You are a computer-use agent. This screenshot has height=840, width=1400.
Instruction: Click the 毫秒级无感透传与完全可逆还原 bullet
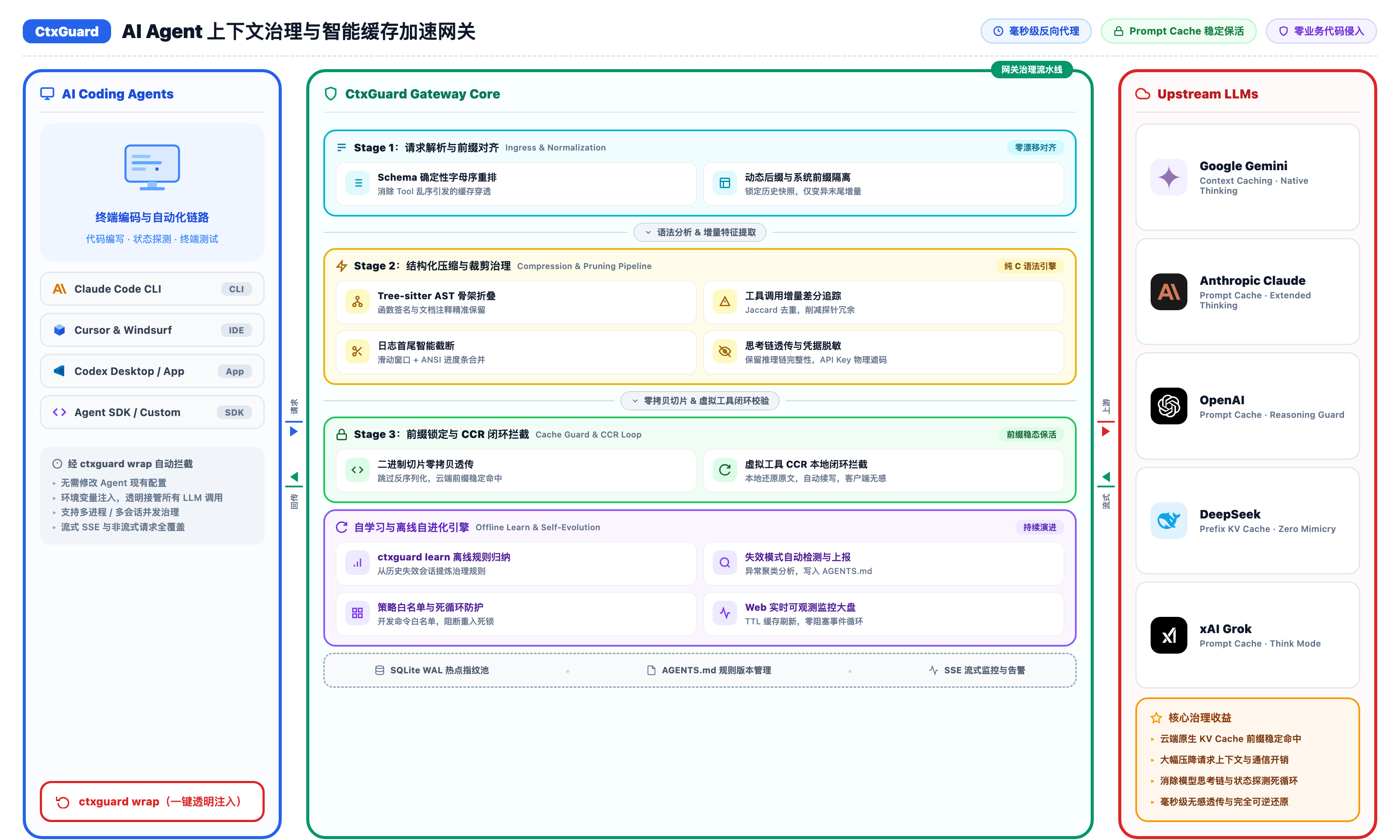tap(1224, 801)
